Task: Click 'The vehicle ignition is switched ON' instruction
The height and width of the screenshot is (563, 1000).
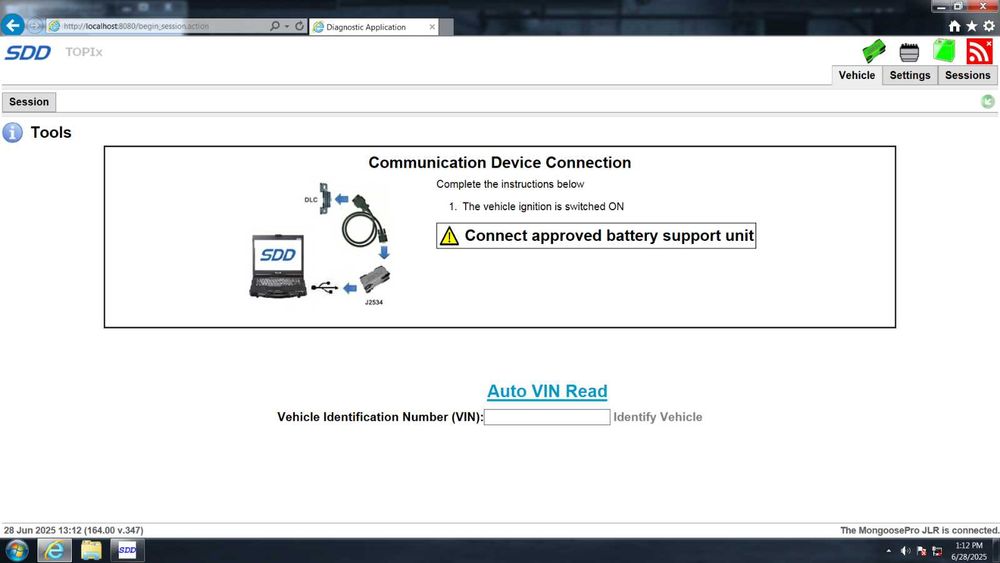Action: tap(543, 207)
